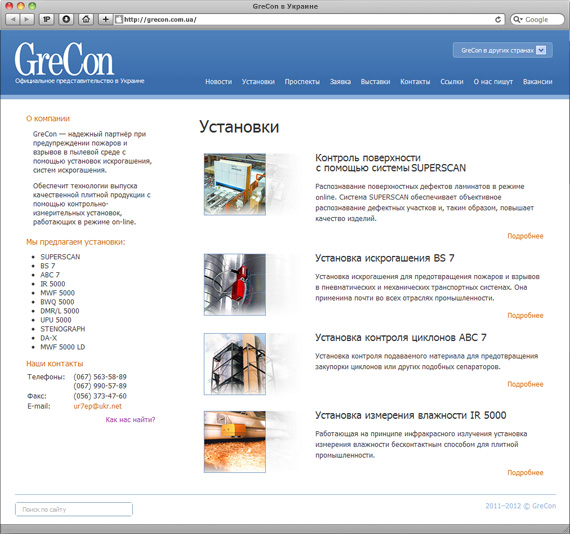Screen dimensions: 570x534
Task: Select BS 7 in the sidebar list
Action: (x=48, y=266)
